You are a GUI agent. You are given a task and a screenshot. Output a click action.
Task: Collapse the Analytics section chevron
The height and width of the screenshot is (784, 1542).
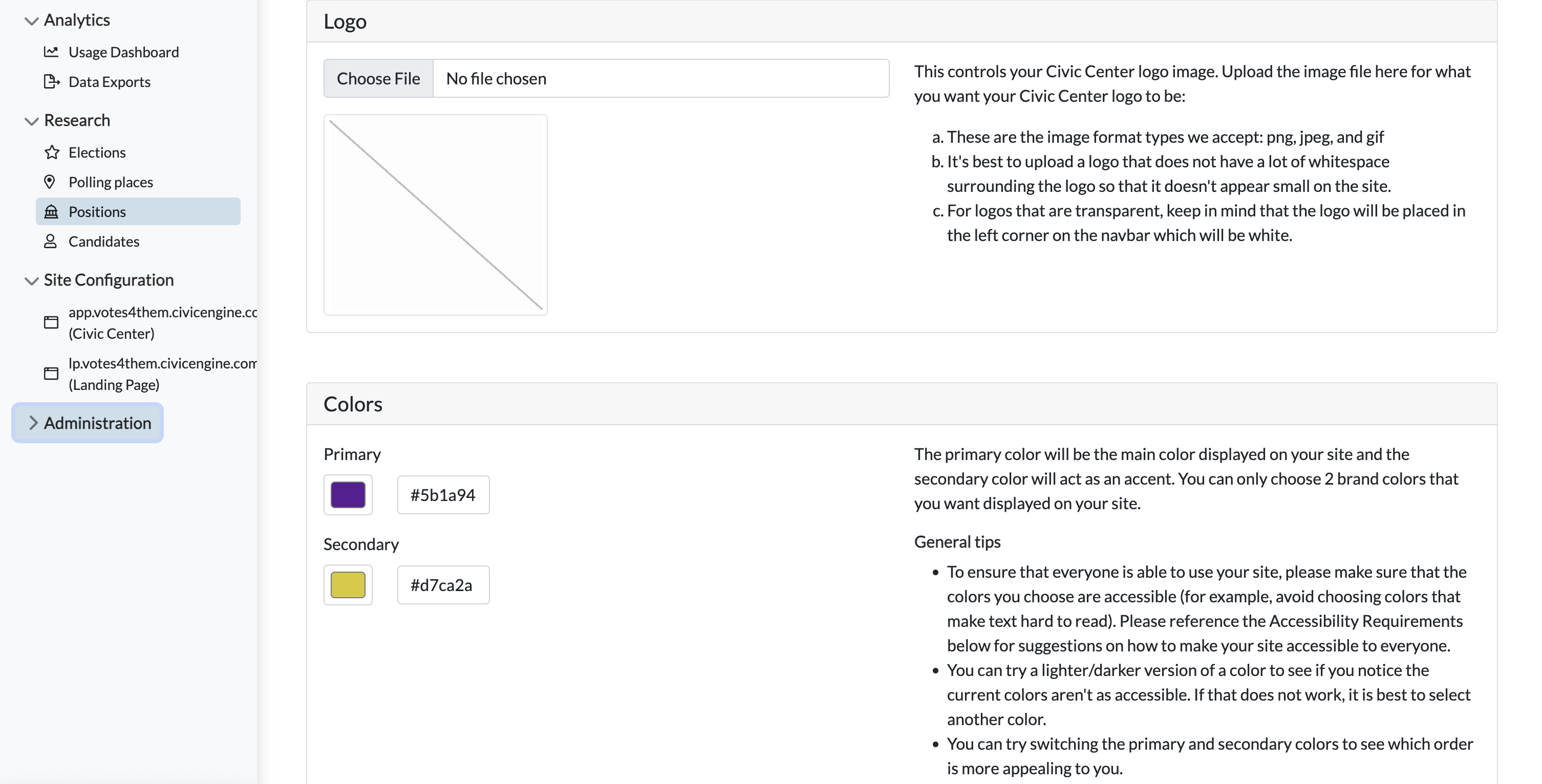(x=31, y=20)
